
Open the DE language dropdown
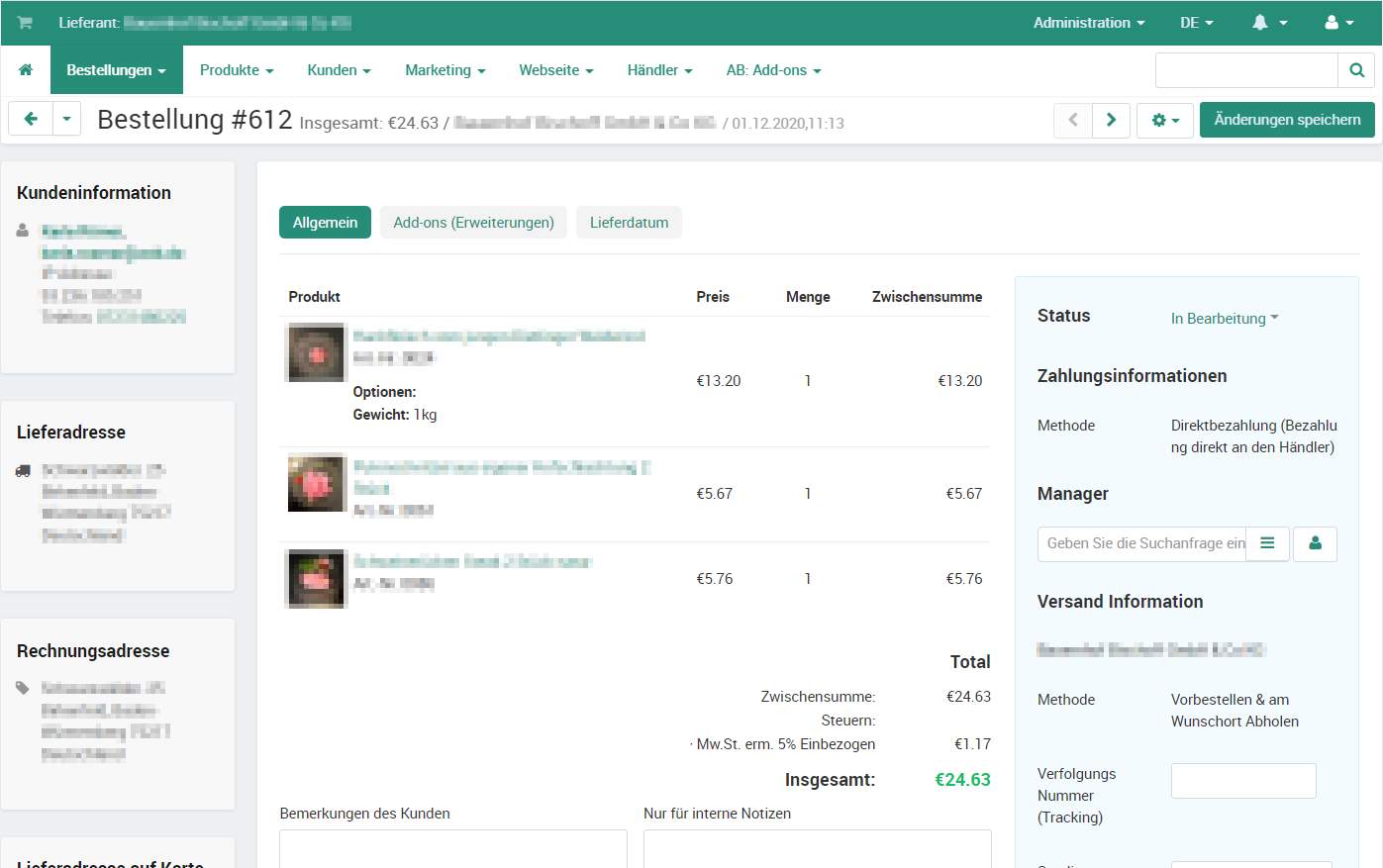(x=1197, y=23)
